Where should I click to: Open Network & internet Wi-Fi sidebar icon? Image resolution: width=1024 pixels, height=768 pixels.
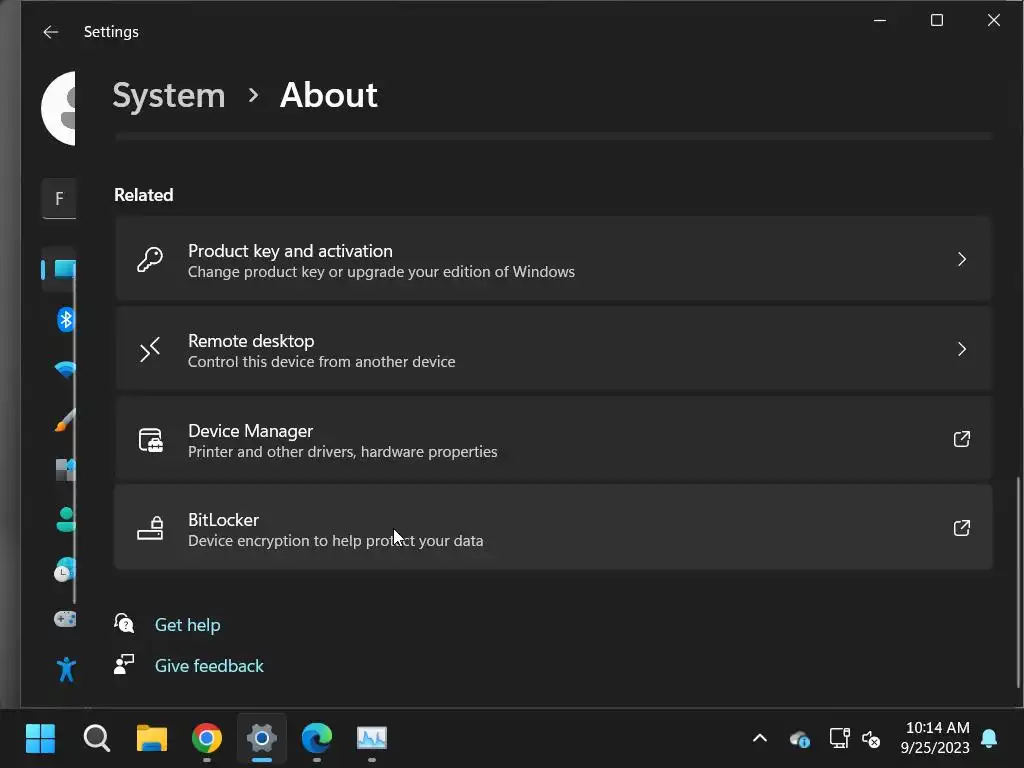(65, 370)
